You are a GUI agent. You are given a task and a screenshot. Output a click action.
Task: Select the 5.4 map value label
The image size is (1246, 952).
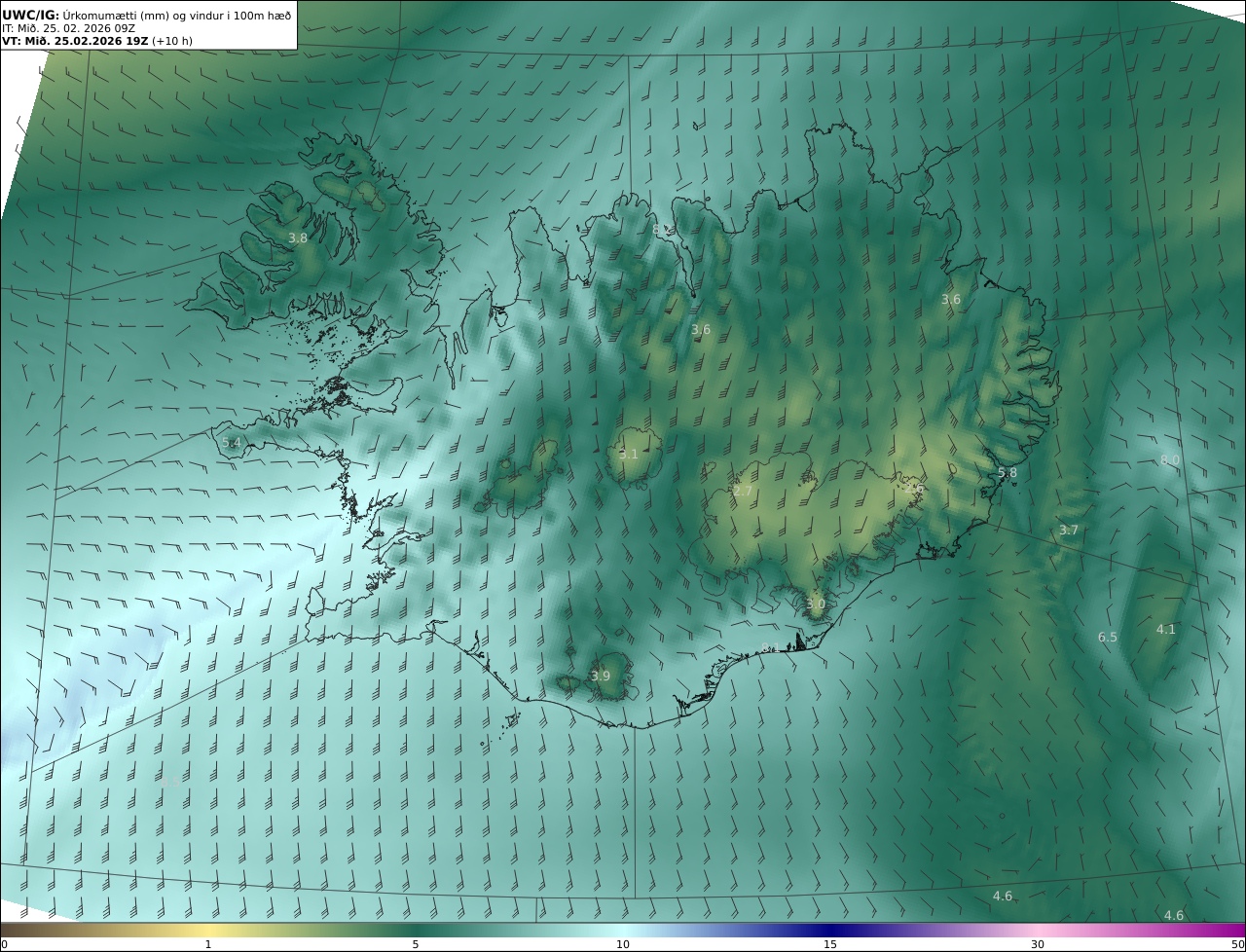pos(232,442)
